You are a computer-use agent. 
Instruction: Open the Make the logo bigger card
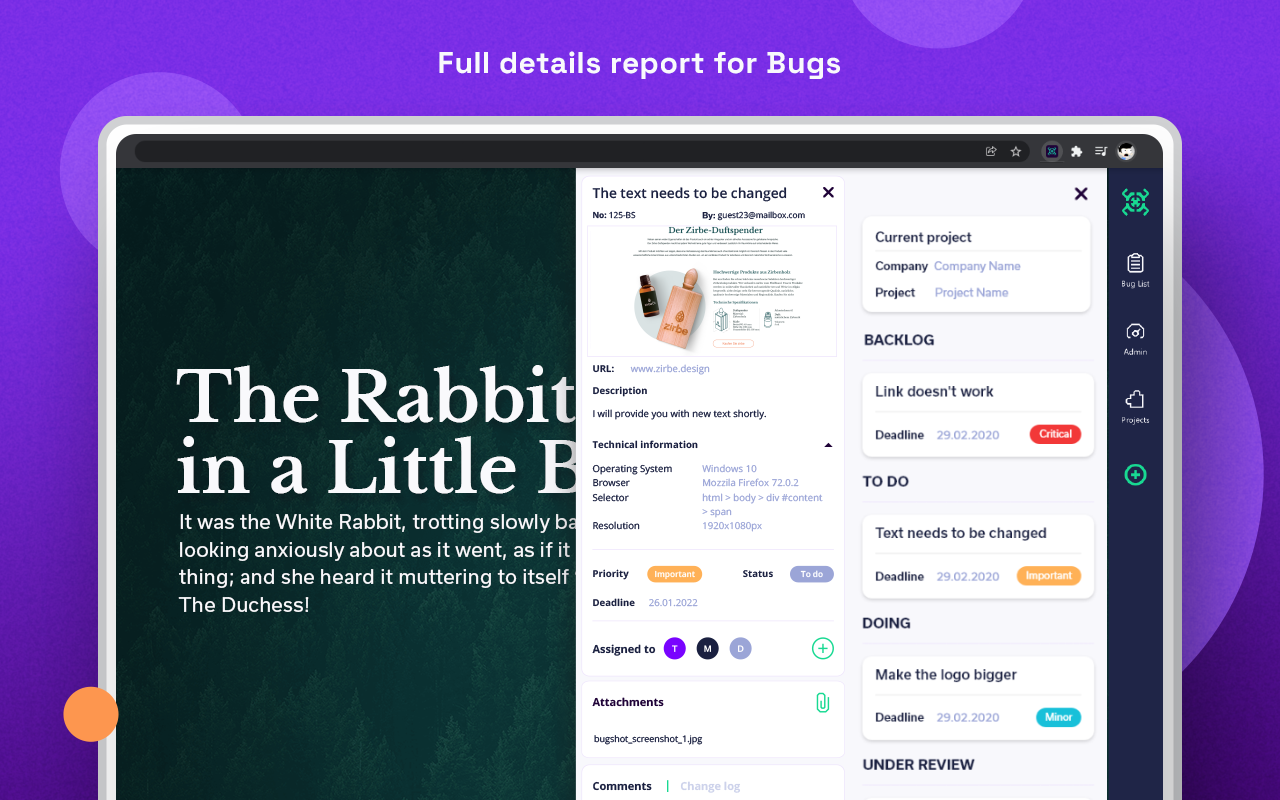tap(978, 697)
